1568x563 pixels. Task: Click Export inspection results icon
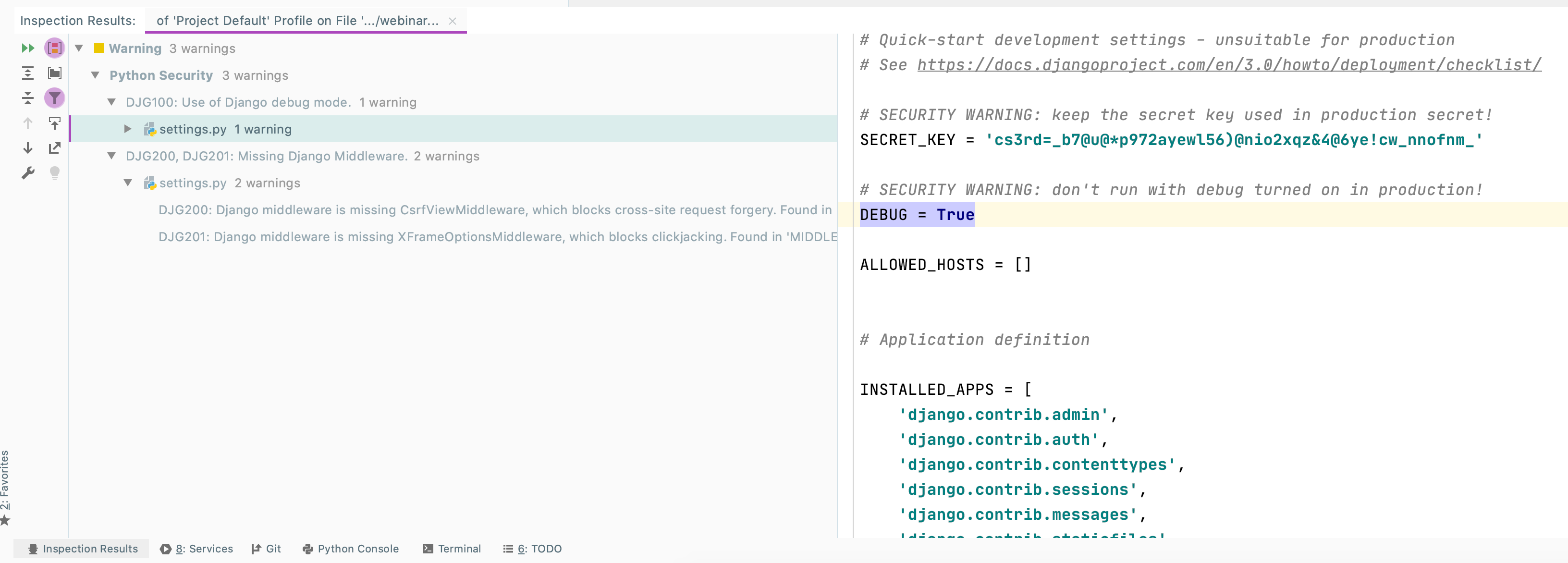[x=55, y=148]
